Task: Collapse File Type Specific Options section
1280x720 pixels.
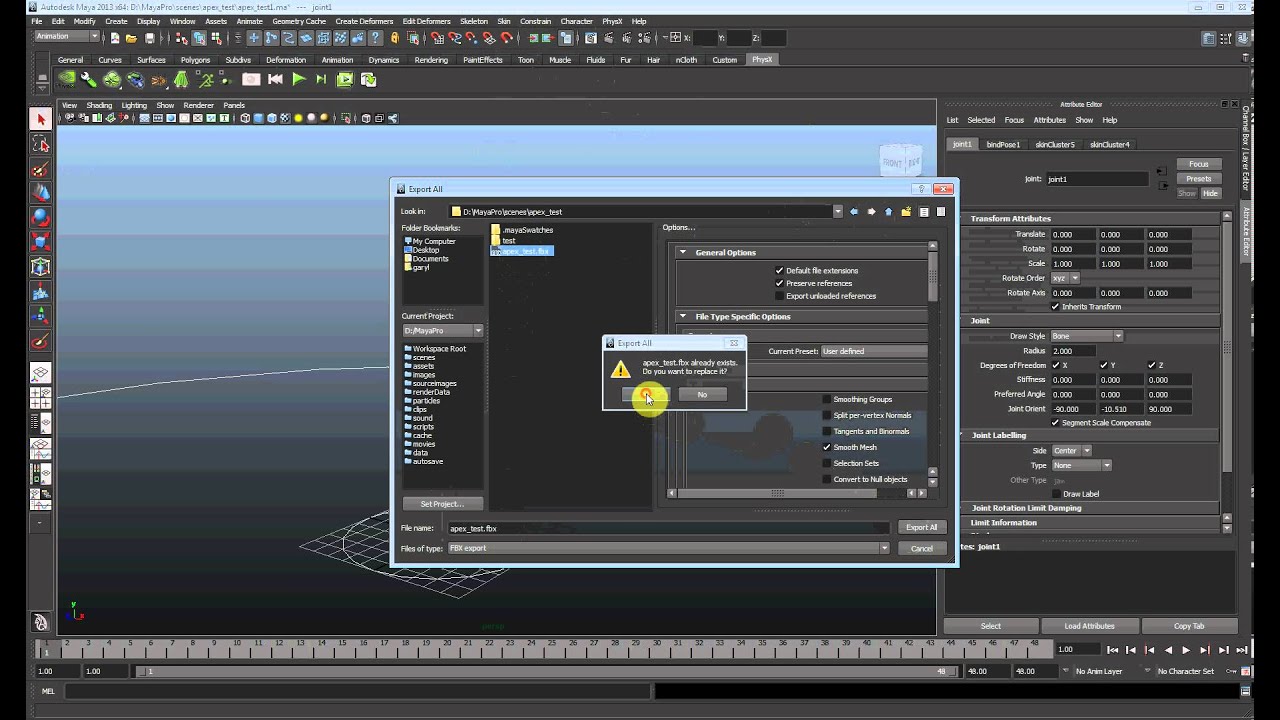Action: tap(683, 317)
